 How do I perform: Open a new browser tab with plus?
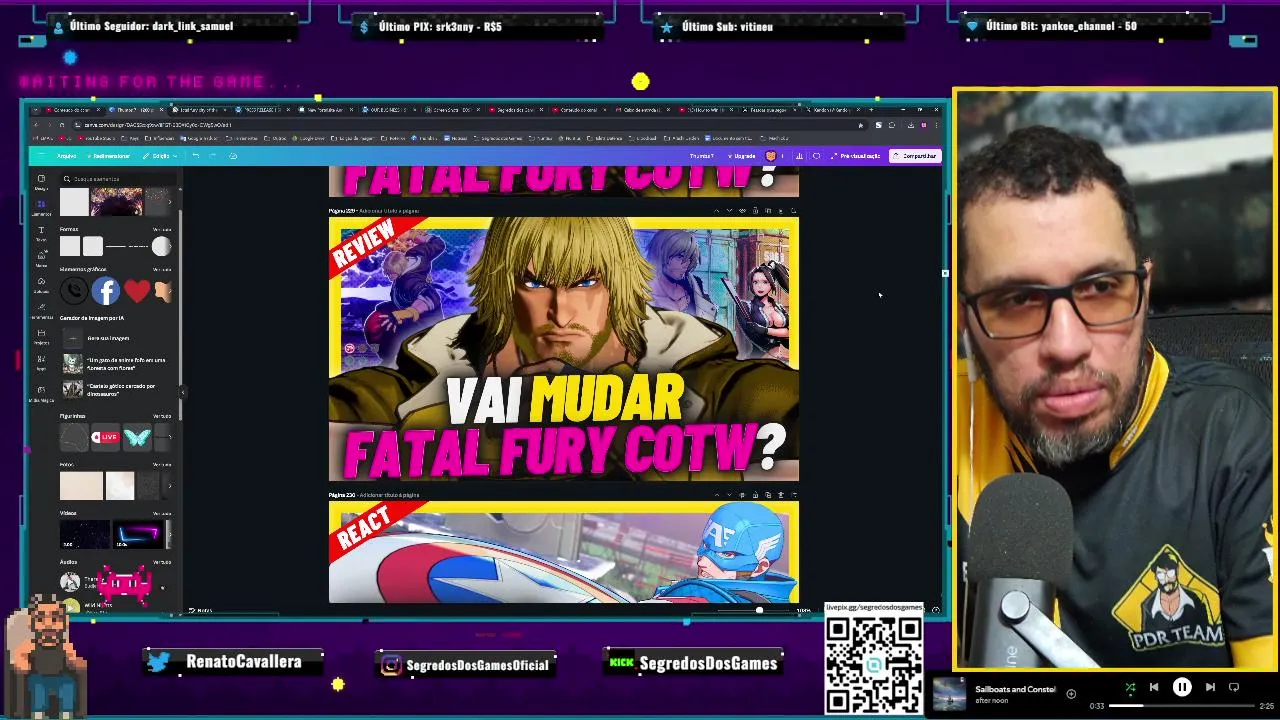pyautogui.click(x=871, y=110)
